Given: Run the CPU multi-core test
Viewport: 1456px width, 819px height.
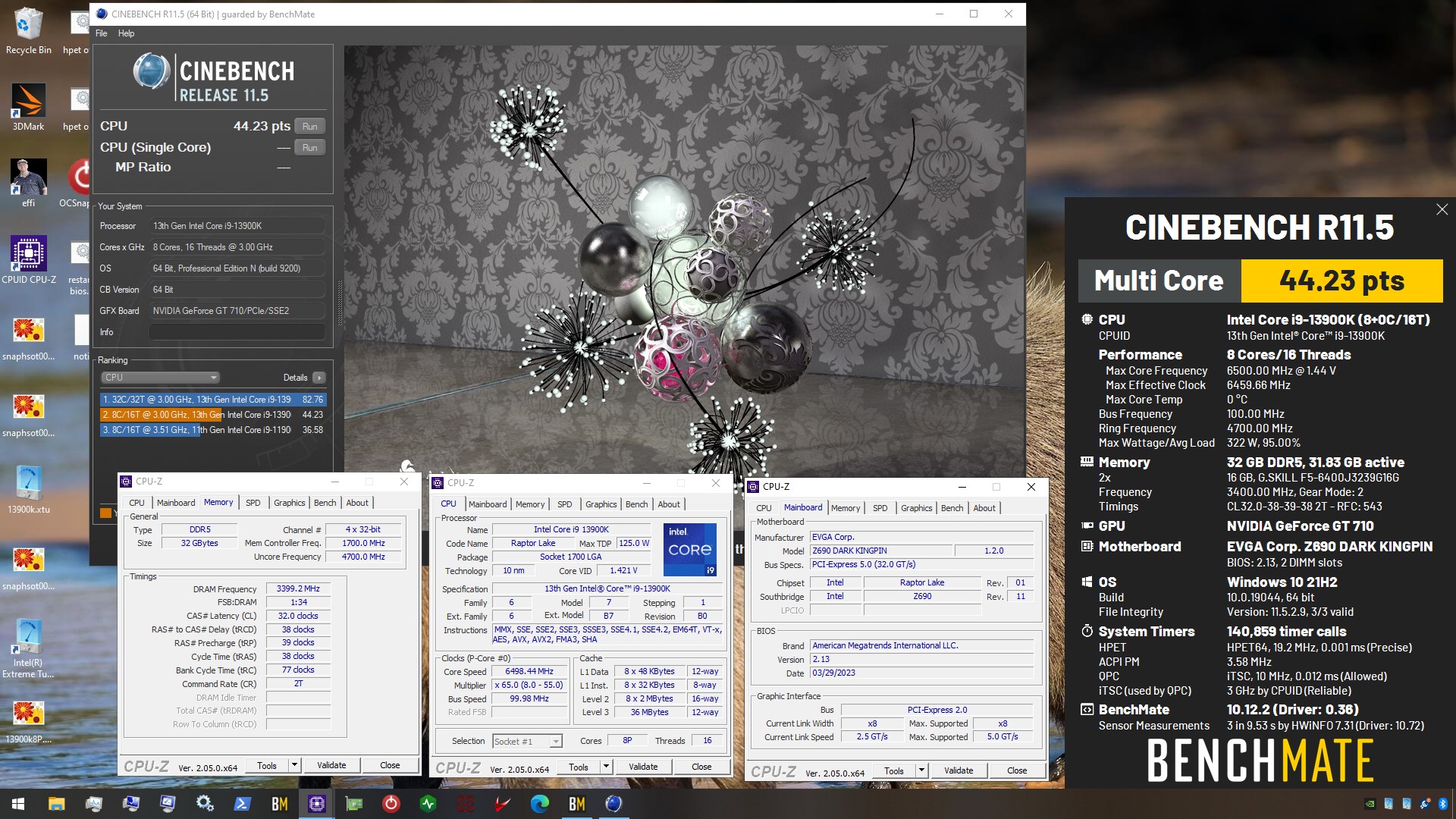Looking at the screenshot, I should 310,127.
